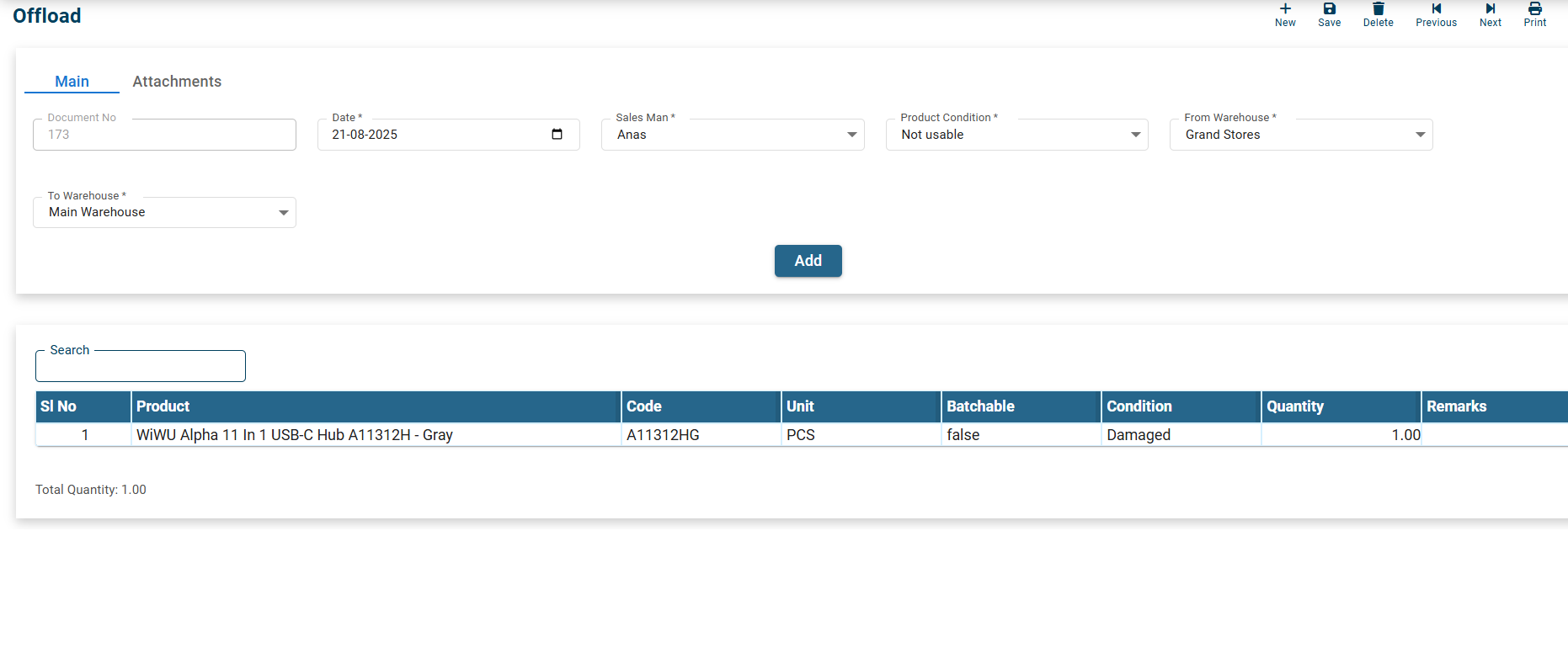Switch to the Attachments tab
This screenshot has width=1568, height=669.
177,82
